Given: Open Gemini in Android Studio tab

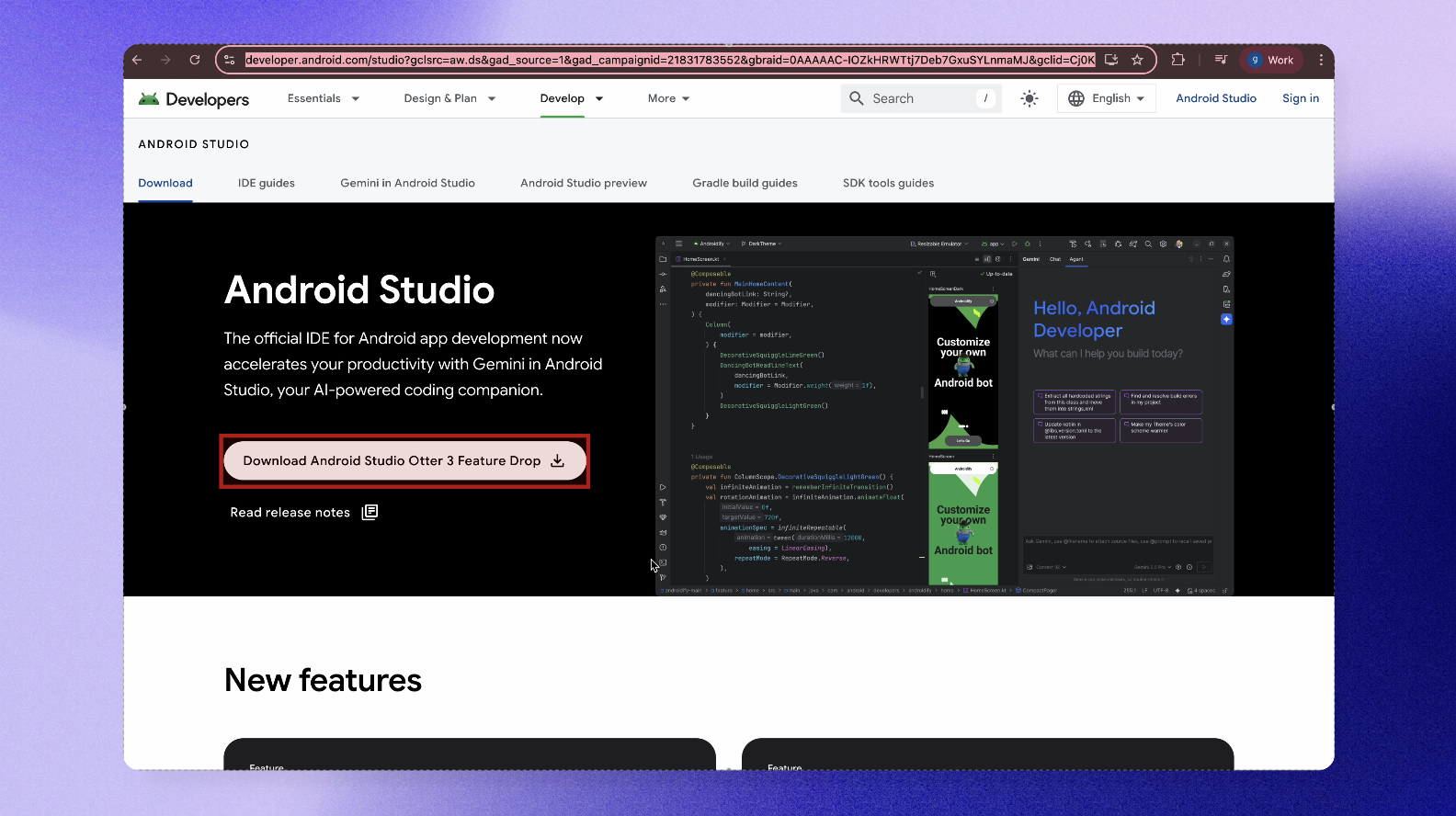Looking at the screenshot, I should [407, 183].
